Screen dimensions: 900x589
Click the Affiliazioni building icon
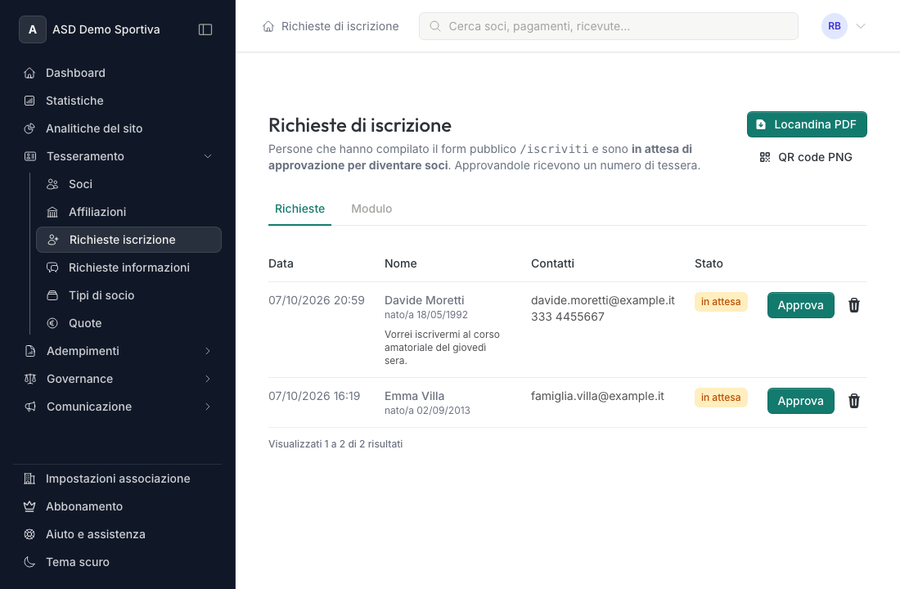52,212
